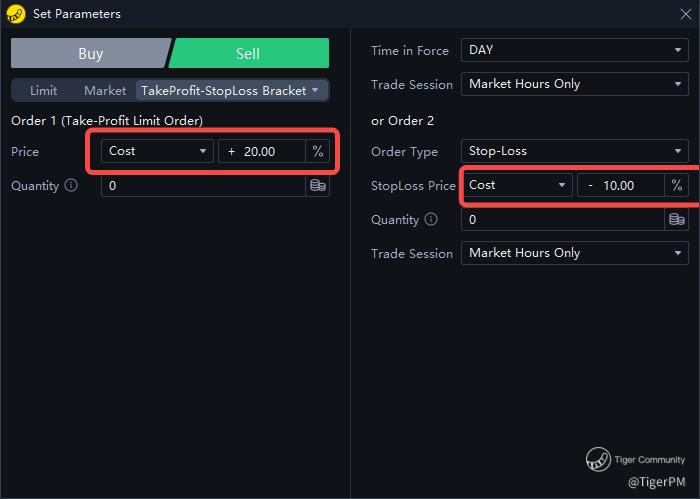This screenshot has width=700, height=499.
Task: Open the StopLoss Price Cost dropdown
Action: point(517,185)
